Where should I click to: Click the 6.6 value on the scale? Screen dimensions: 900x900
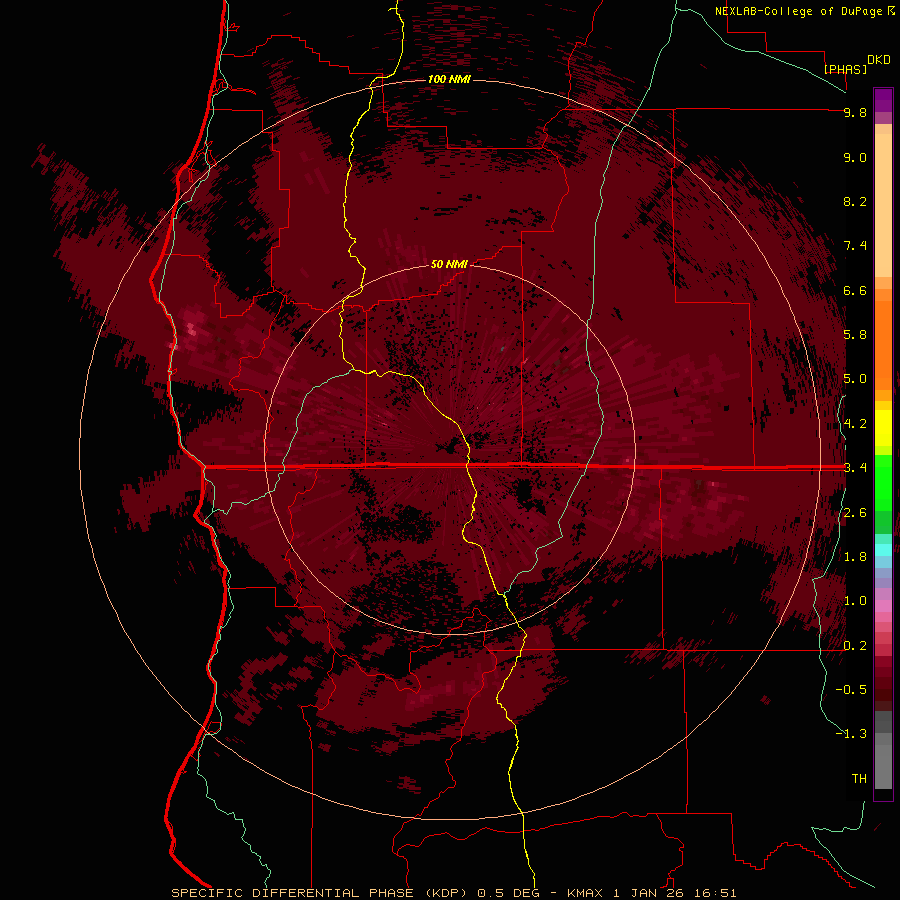click(x=855, y=290)
